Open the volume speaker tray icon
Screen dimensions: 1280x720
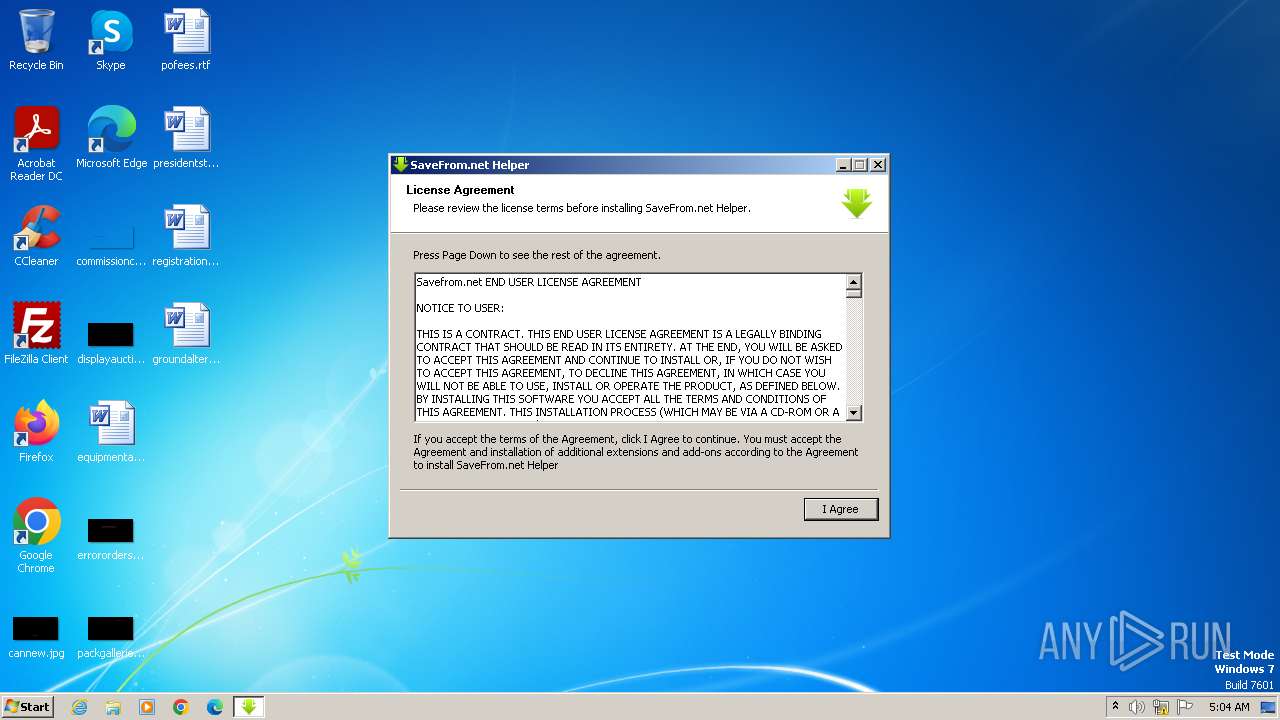1137,707
